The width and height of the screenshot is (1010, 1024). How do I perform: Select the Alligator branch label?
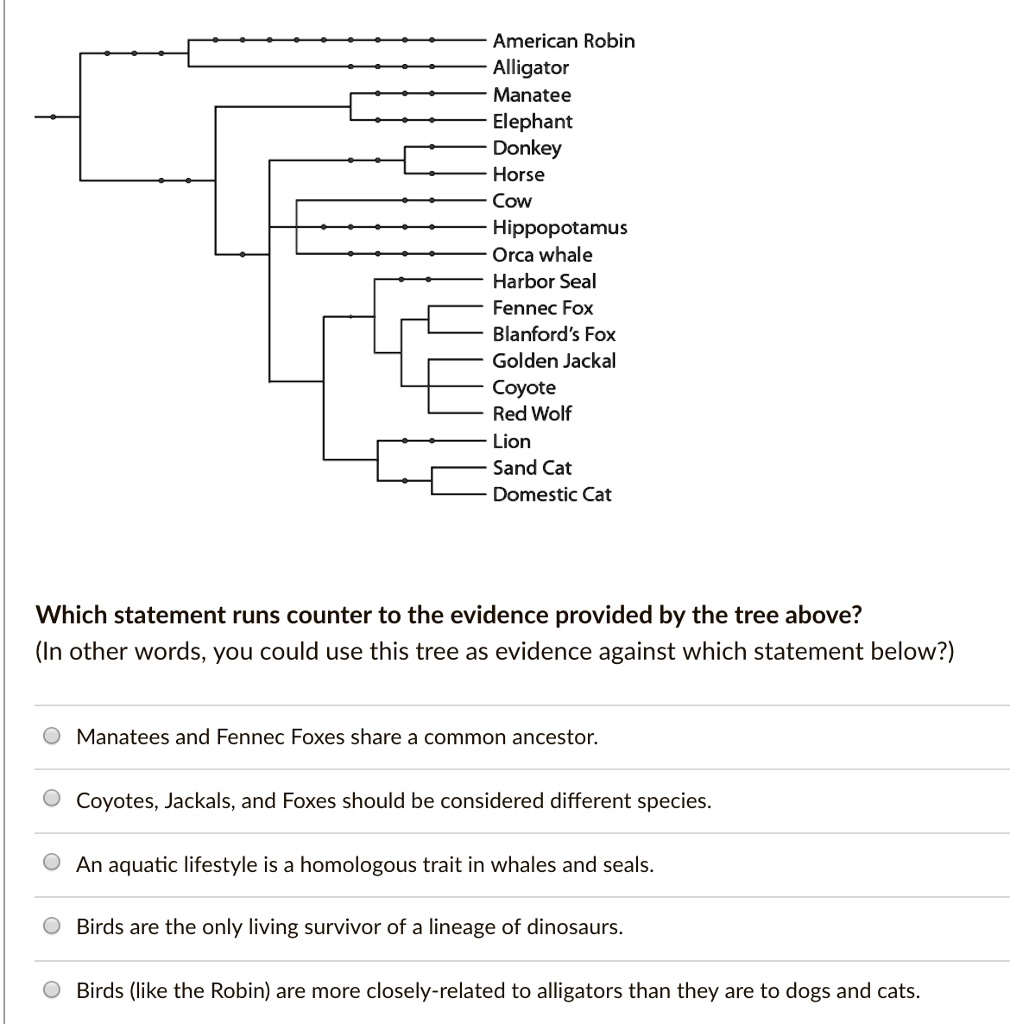530,67
